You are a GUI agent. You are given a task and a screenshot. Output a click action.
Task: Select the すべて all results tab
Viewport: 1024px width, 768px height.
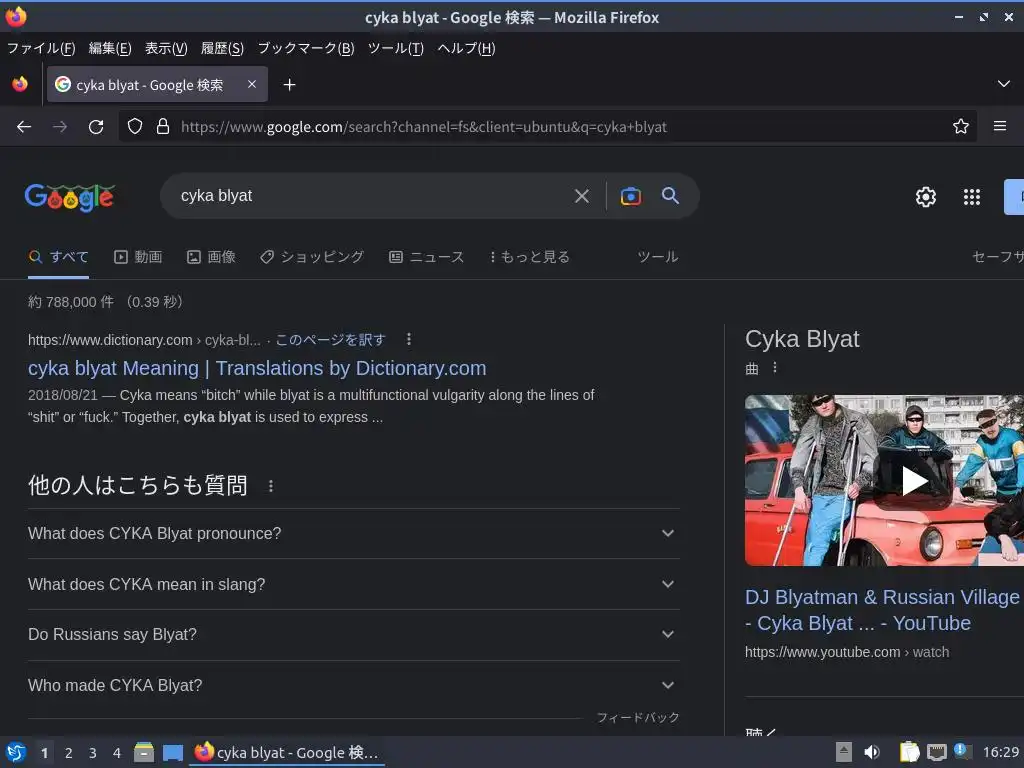click(58, 257)
